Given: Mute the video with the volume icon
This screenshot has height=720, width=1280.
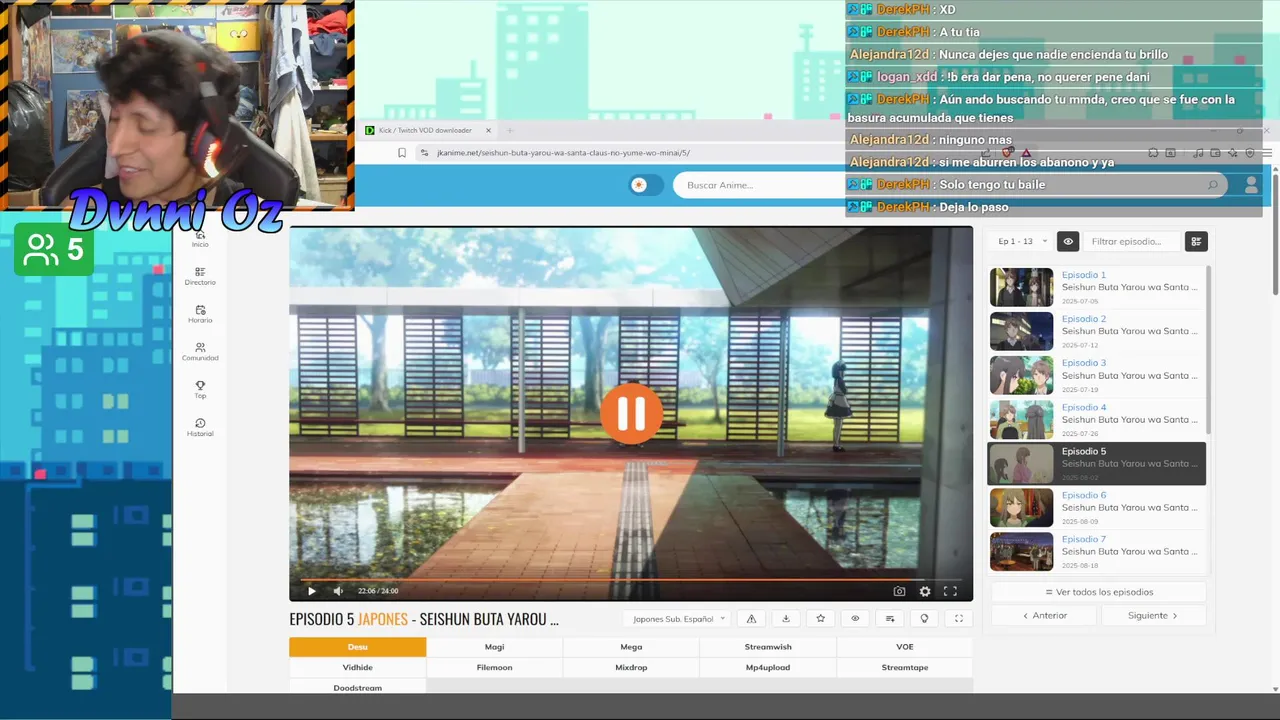Looking at the screenshot, I should tap(338, 591).
